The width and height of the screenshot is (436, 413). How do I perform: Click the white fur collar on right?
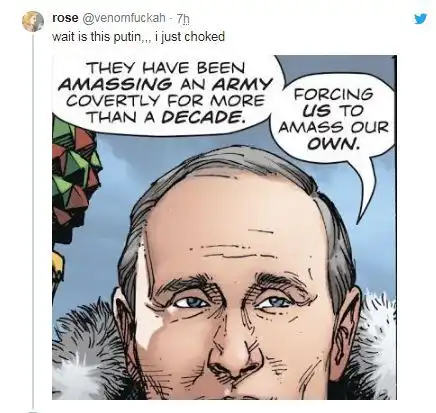click(x=378, y=337)
